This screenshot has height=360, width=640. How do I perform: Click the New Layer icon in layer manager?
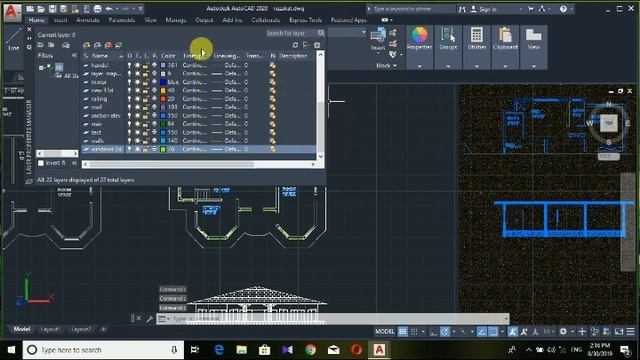click(x=87, y=45)
